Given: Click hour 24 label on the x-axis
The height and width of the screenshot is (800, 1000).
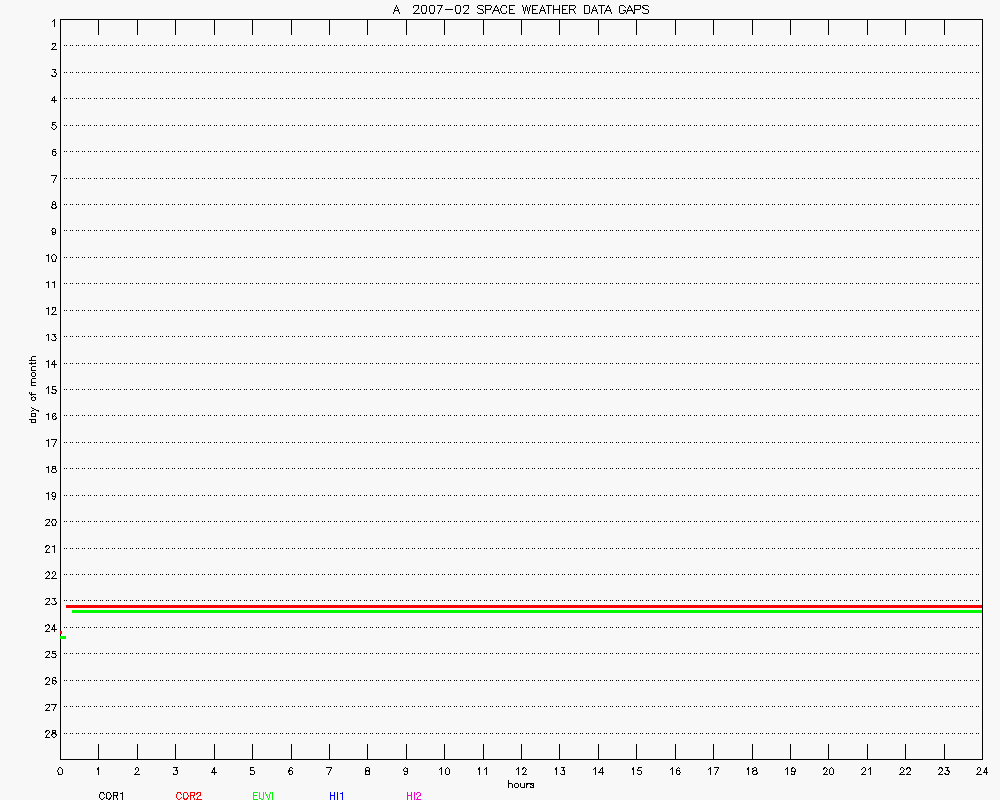Looking at the screenshot, I should 981,771.
